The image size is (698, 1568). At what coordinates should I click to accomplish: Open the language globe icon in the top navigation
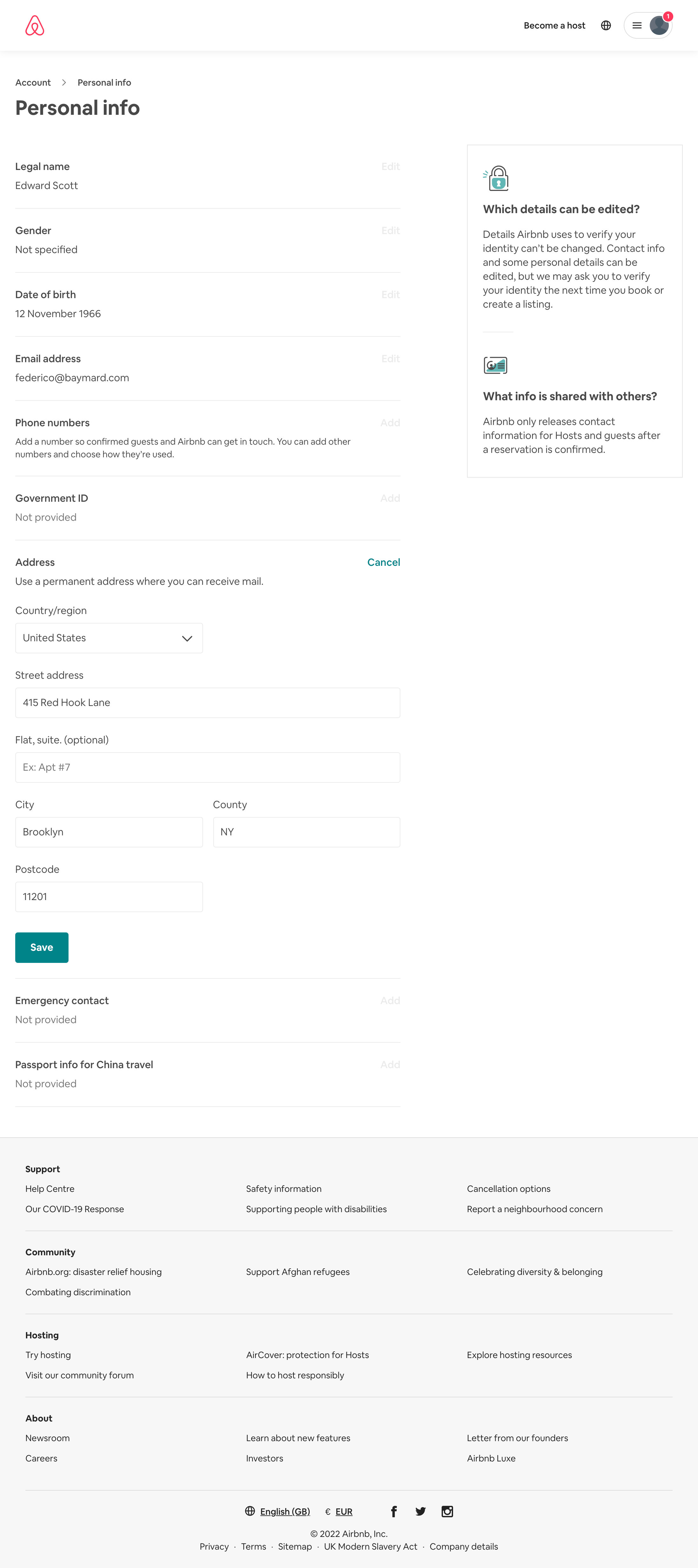(606, 25)
